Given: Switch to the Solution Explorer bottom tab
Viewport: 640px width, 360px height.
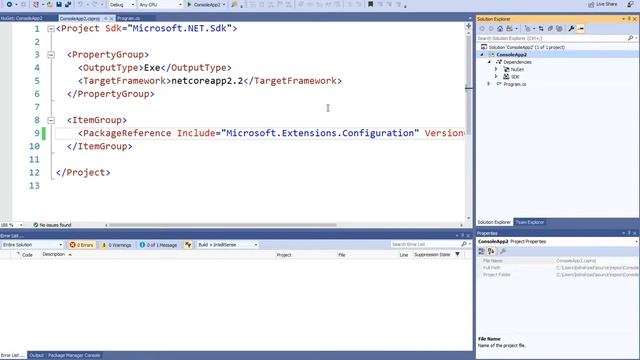Looking at the screenshot, I should pos(494,222).
